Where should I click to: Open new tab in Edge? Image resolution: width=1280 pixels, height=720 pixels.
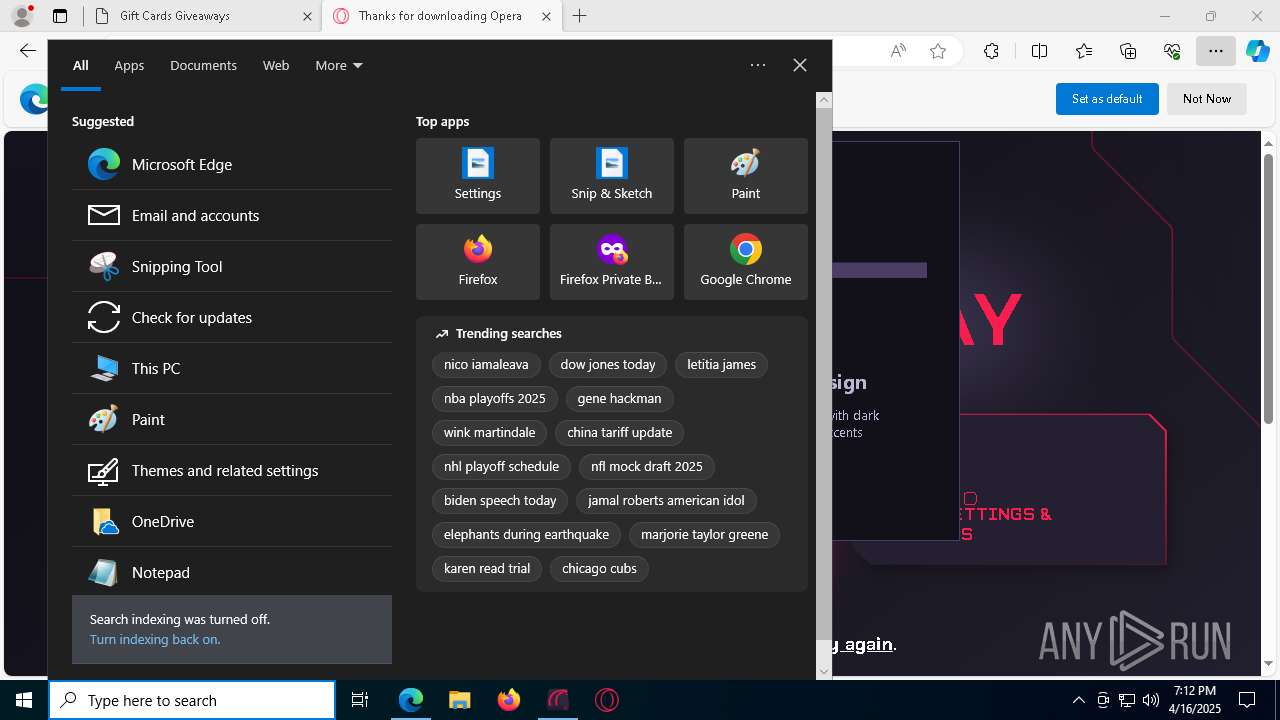point(580,16)
